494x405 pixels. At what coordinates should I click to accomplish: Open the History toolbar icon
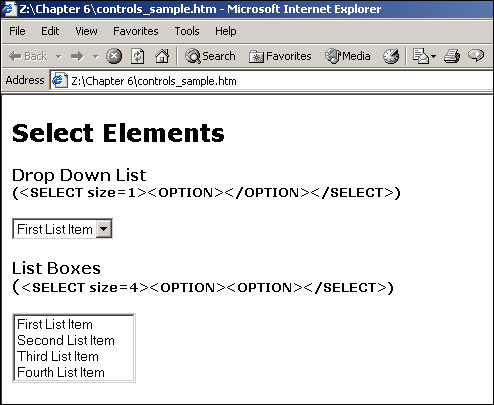(391, 56)
